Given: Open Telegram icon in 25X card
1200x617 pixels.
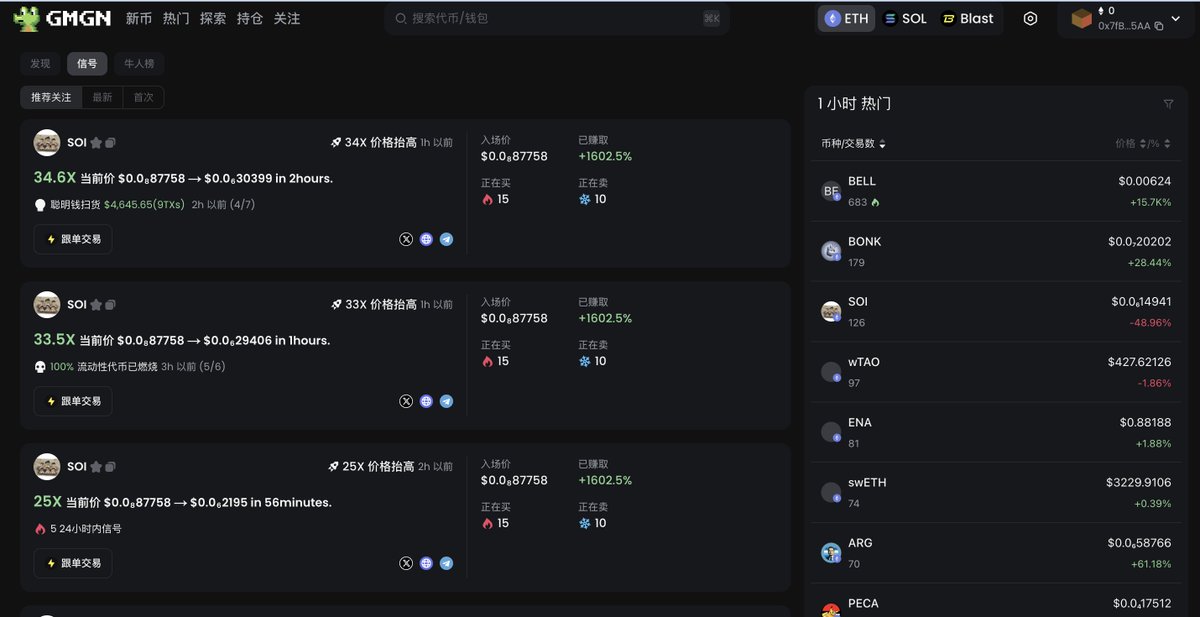Looking at the screenshot, I should pos(446,563).
